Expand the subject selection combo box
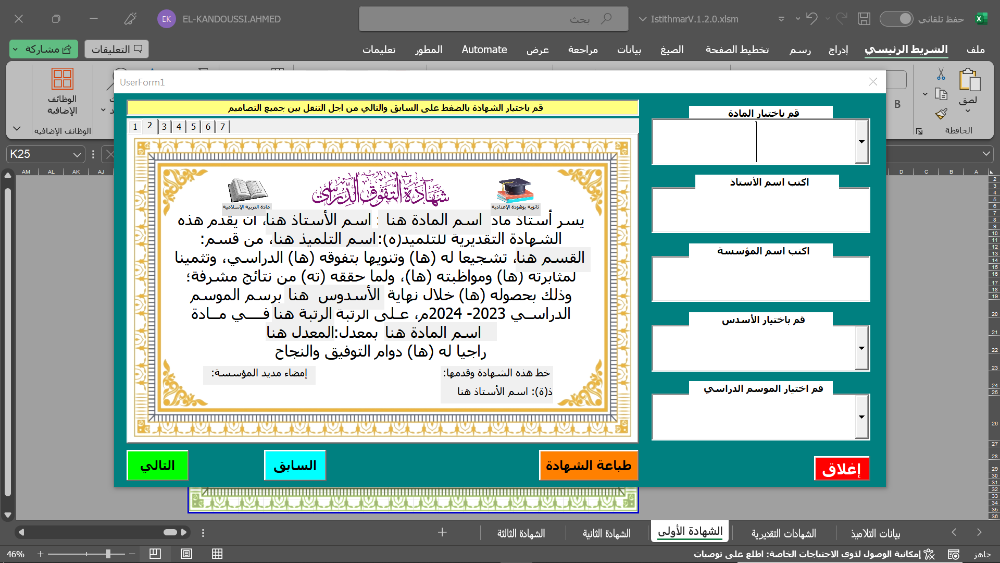This screenshot has width=1000, height=563. tap(862, 142)
